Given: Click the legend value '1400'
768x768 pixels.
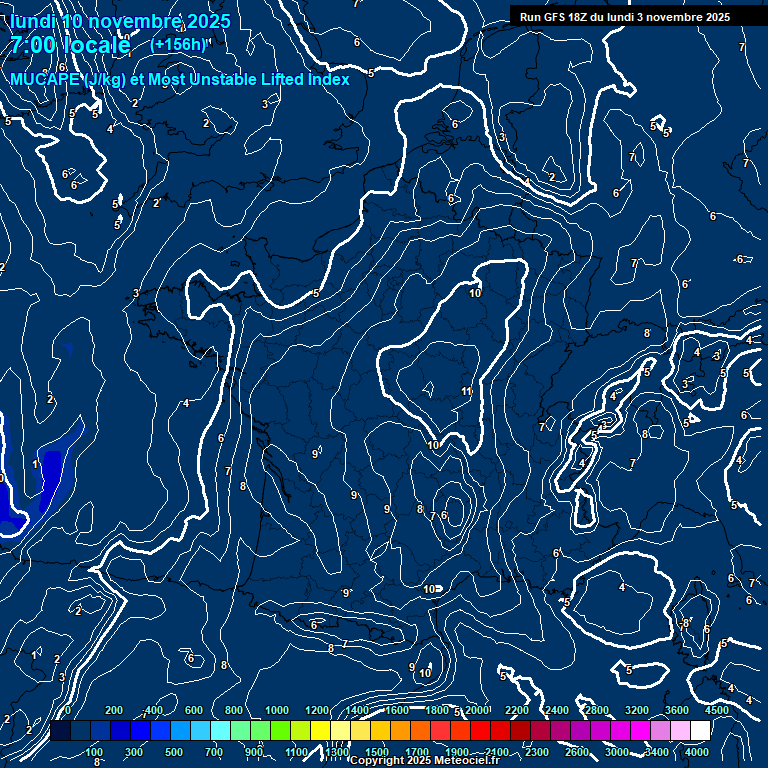Looking at the screenshot, I should 357,710.
